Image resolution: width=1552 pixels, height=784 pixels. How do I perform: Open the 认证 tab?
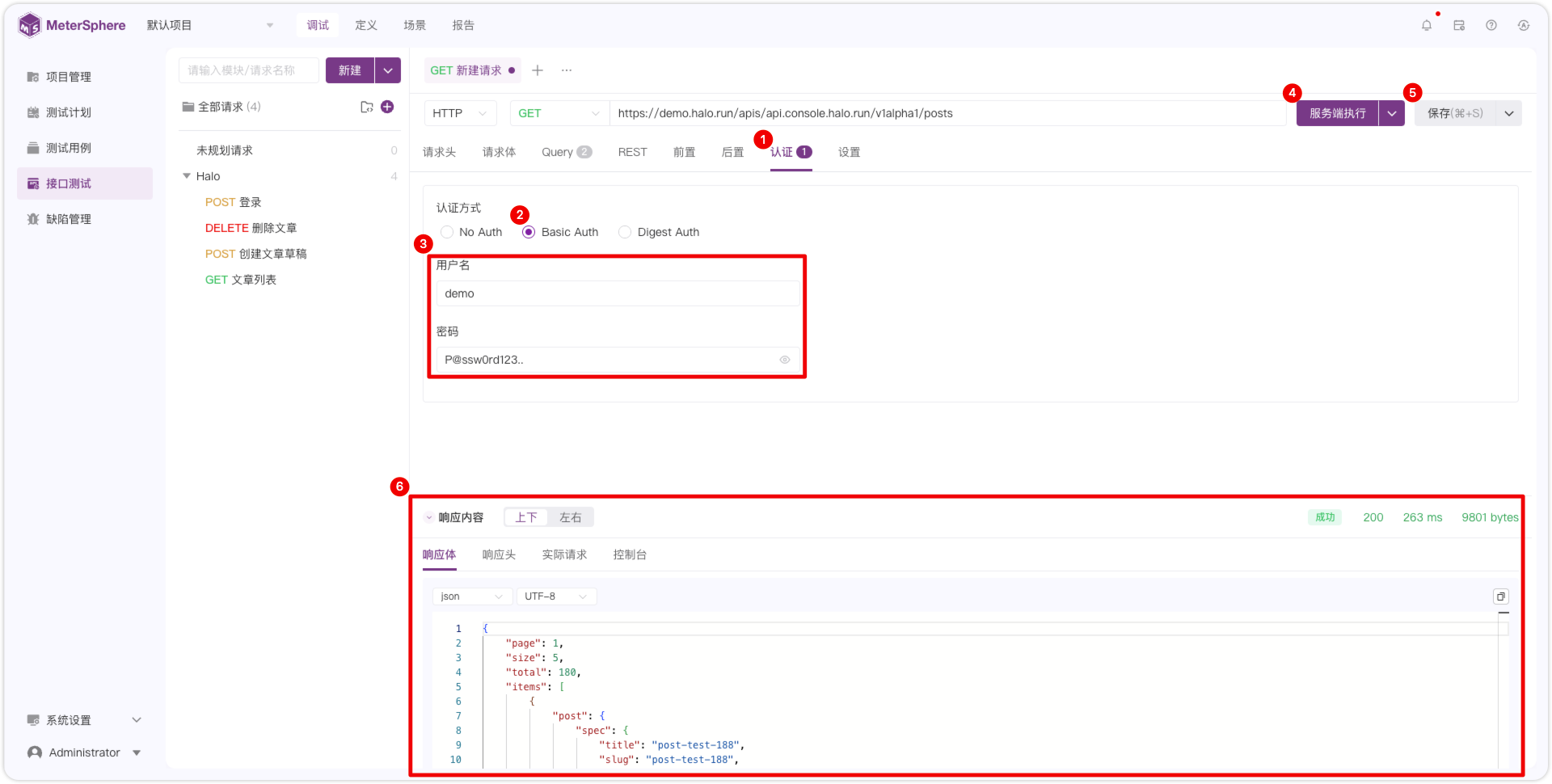(x=791, y=152)
